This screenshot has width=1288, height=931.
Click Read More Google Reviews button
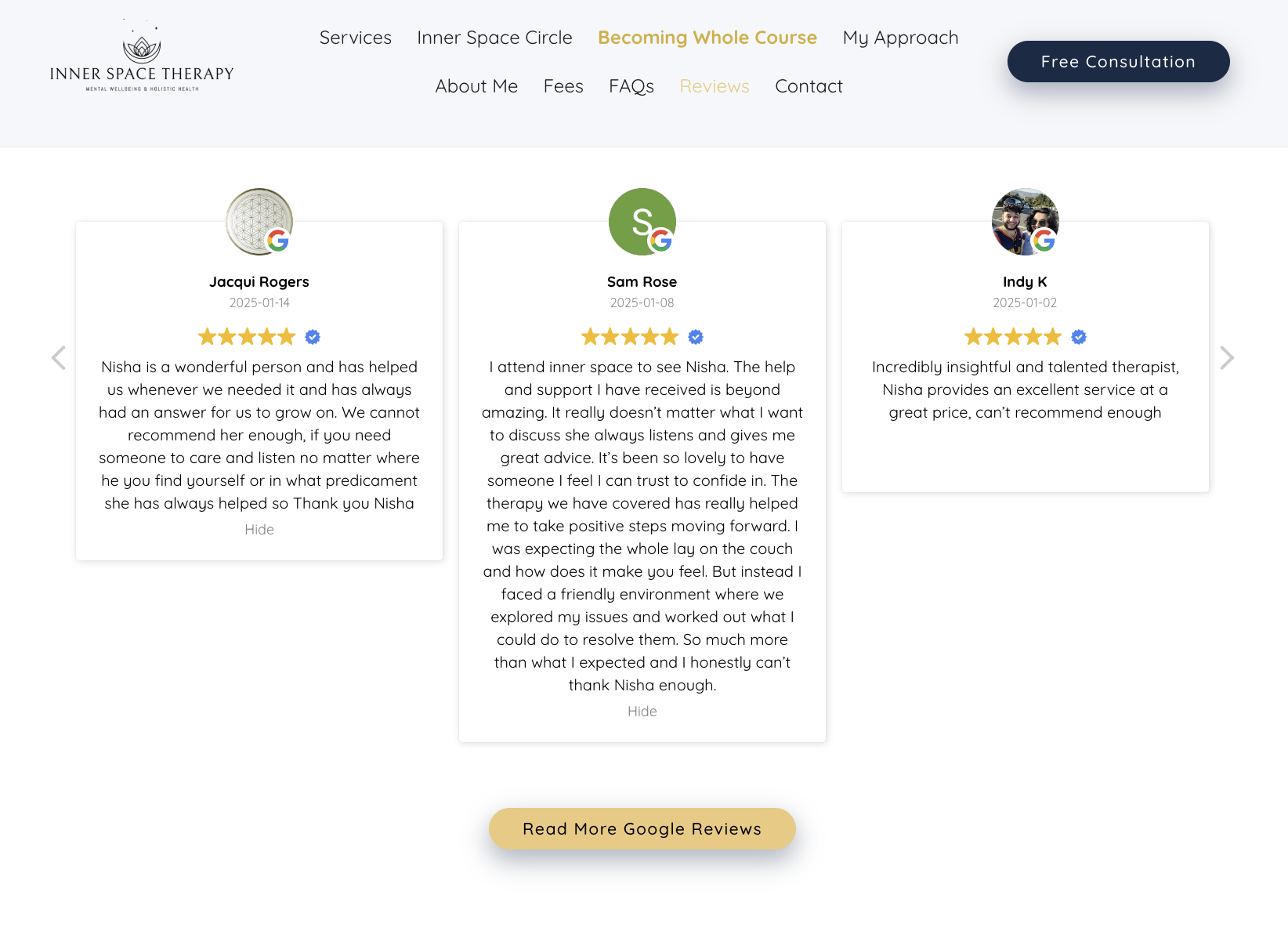pos(642,829)
